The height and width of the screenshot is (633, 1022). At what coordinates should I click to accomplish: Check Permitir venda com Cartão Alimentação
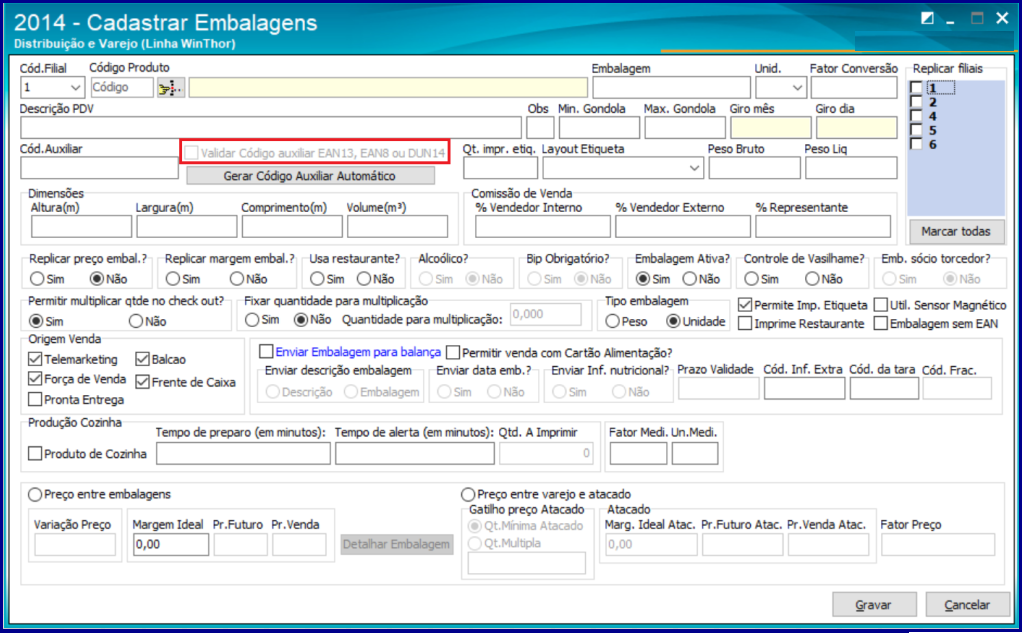pyautogui.click(x=453, y=353)
